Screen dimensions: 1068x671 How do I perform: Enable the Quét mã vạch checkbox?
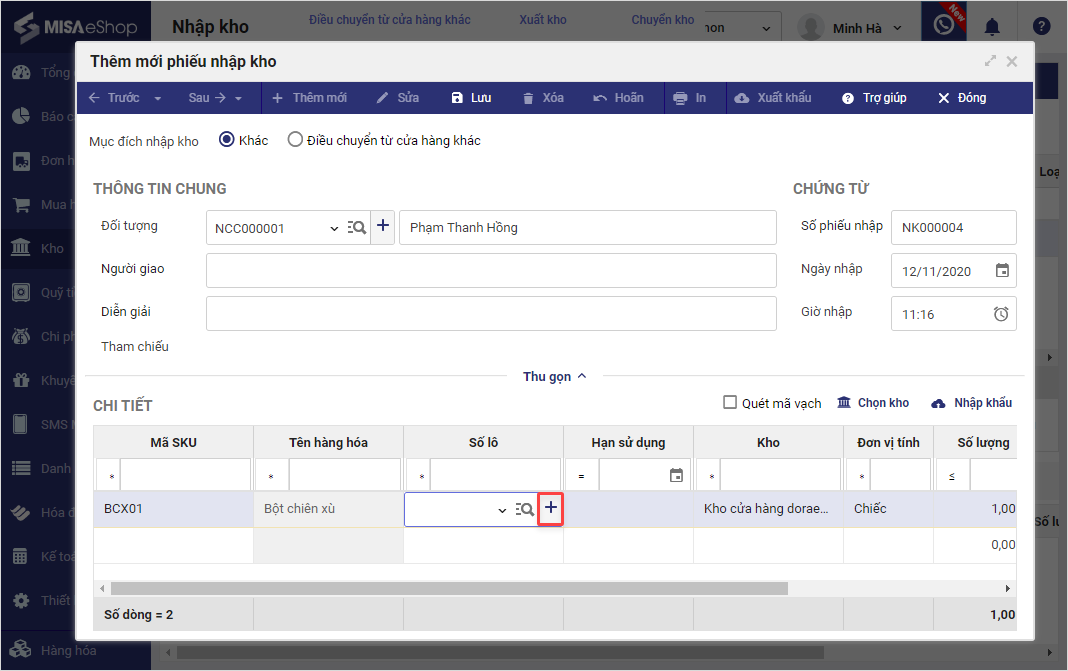(729, 403)
